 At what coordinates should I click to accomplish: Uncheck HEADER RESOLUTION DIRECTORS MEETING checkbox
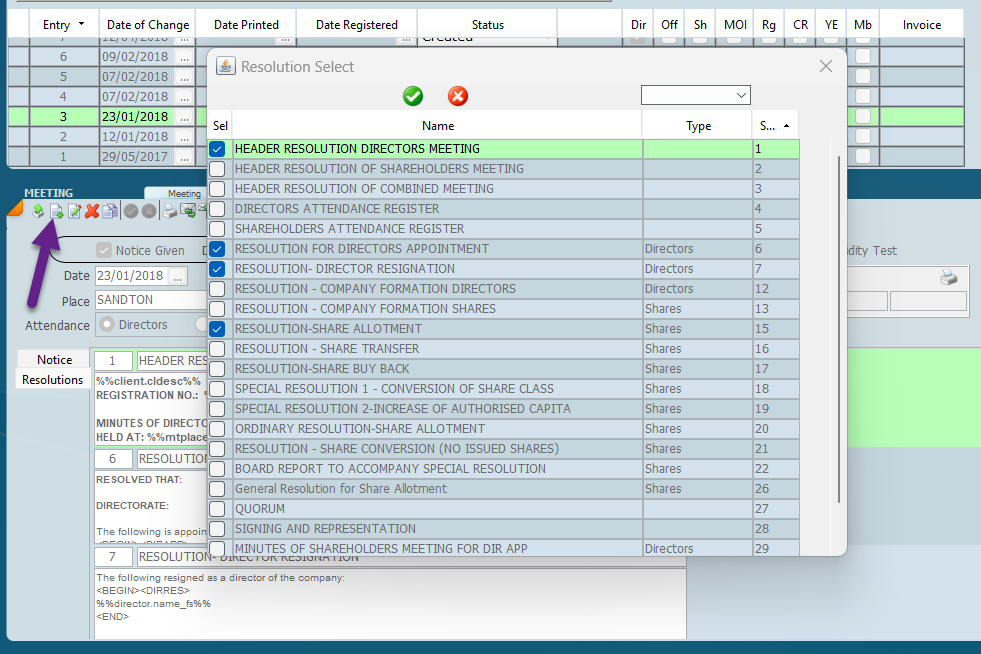(x=217, y=149)
